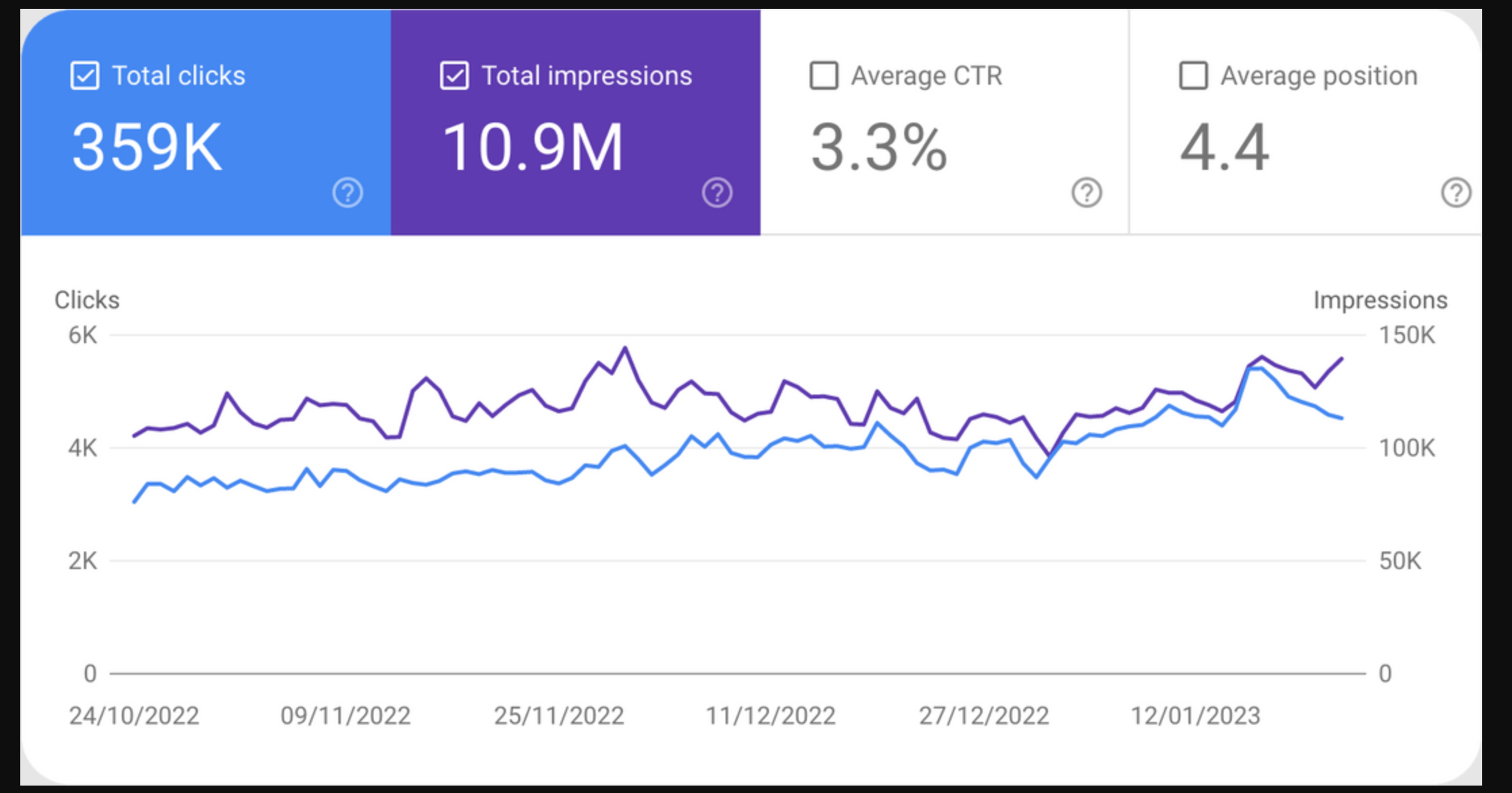This screenshot has height=793, width=1512.
Task: Uncheck the Total impressions checkbox
Action: click(454, 76)
